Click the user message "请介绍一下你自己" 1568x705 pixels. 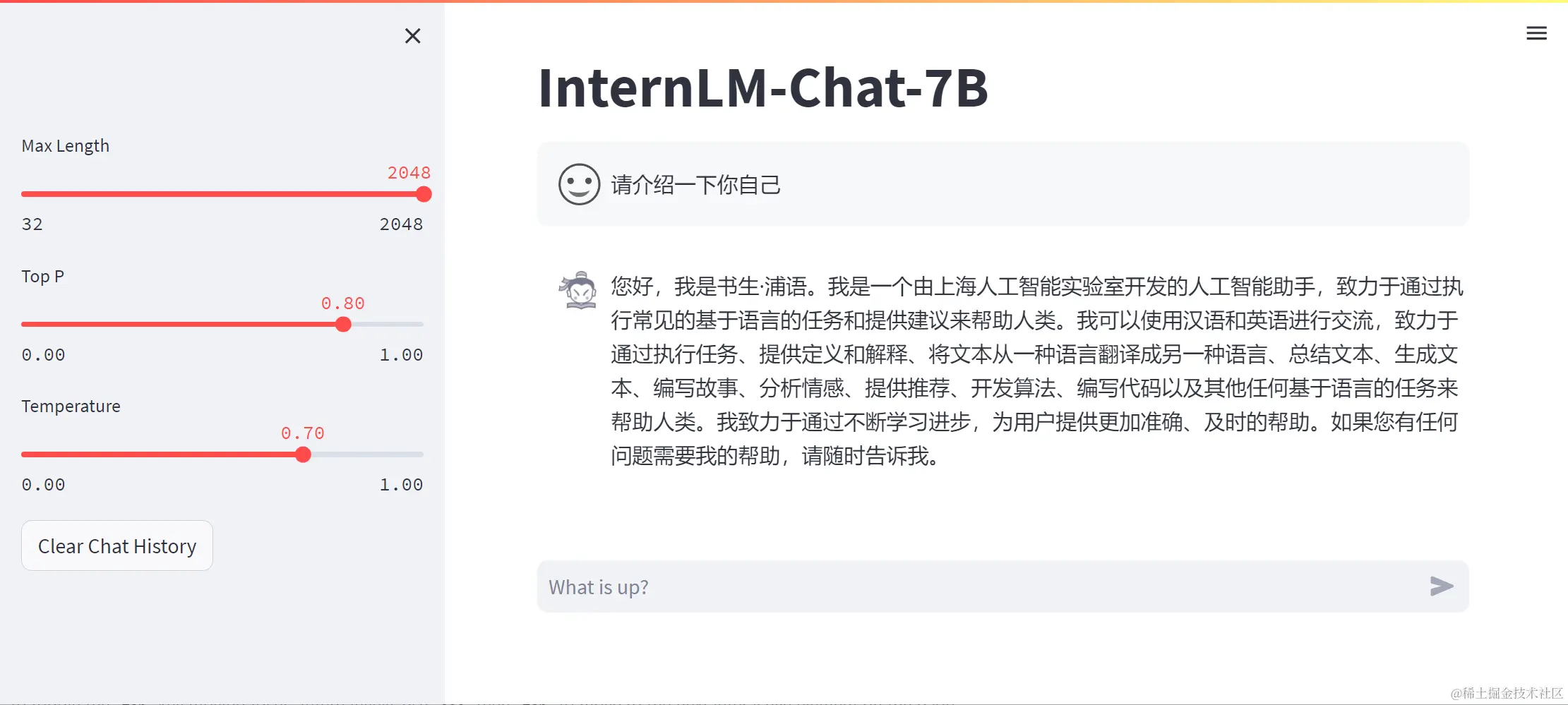pyautogui.click(x=695, y=185)
